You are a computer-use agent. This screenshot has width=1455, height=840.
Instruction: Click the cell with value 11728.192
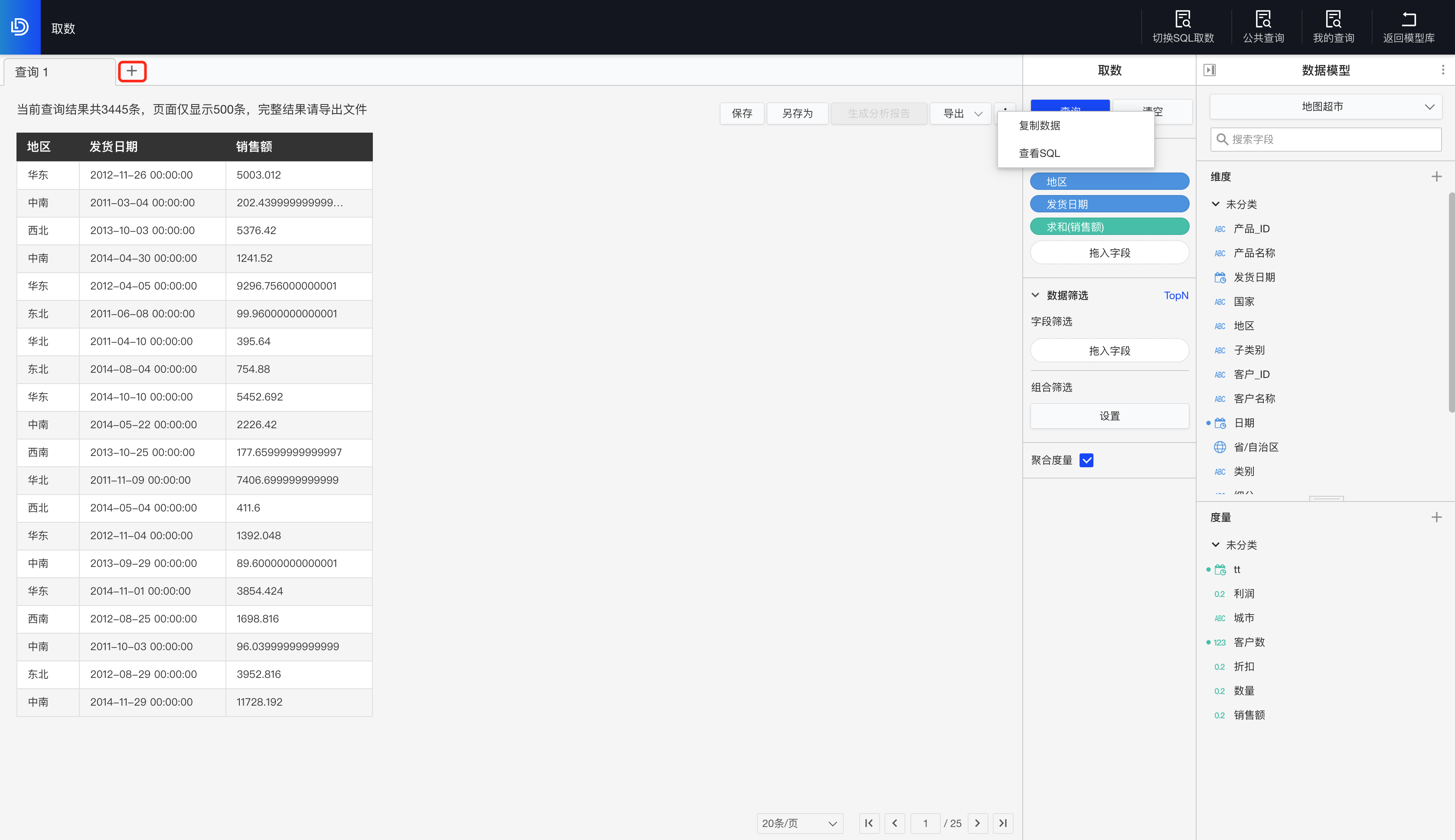coord(299,702)
